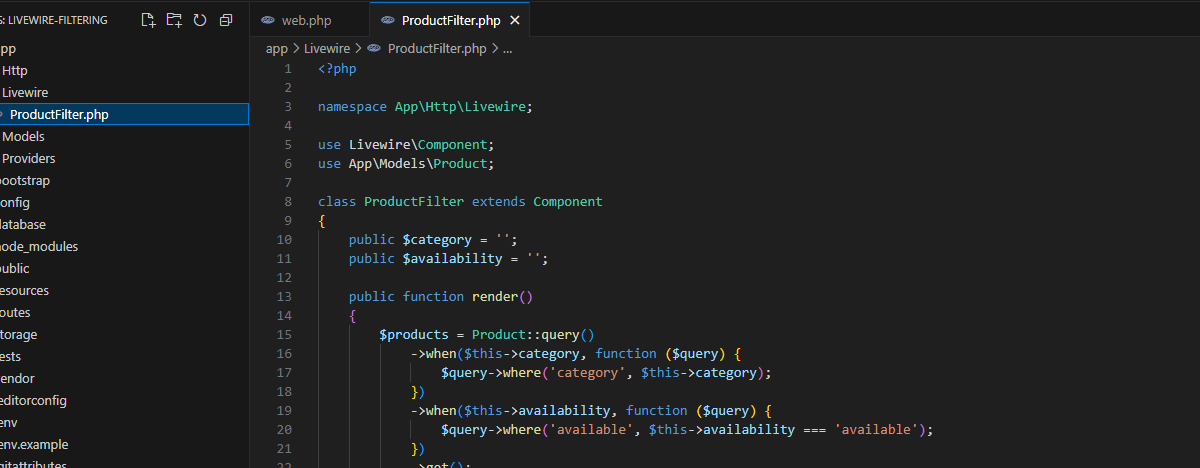The image size is (1200, 468).
Task: Select the ProductFilter.php editor tab
Action: pyautogui.click(x=449, y=20)
